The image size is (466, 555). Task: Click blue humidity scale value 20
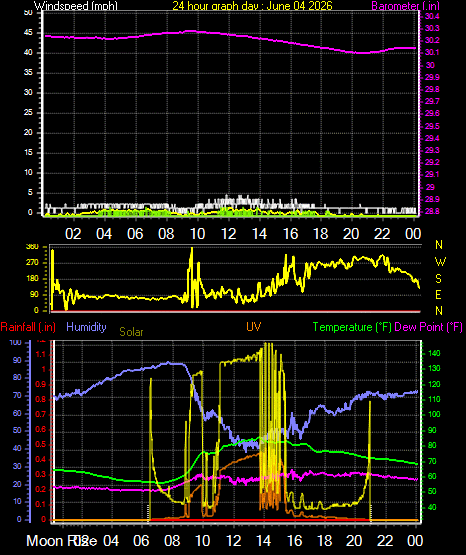[x=17, y=484]
